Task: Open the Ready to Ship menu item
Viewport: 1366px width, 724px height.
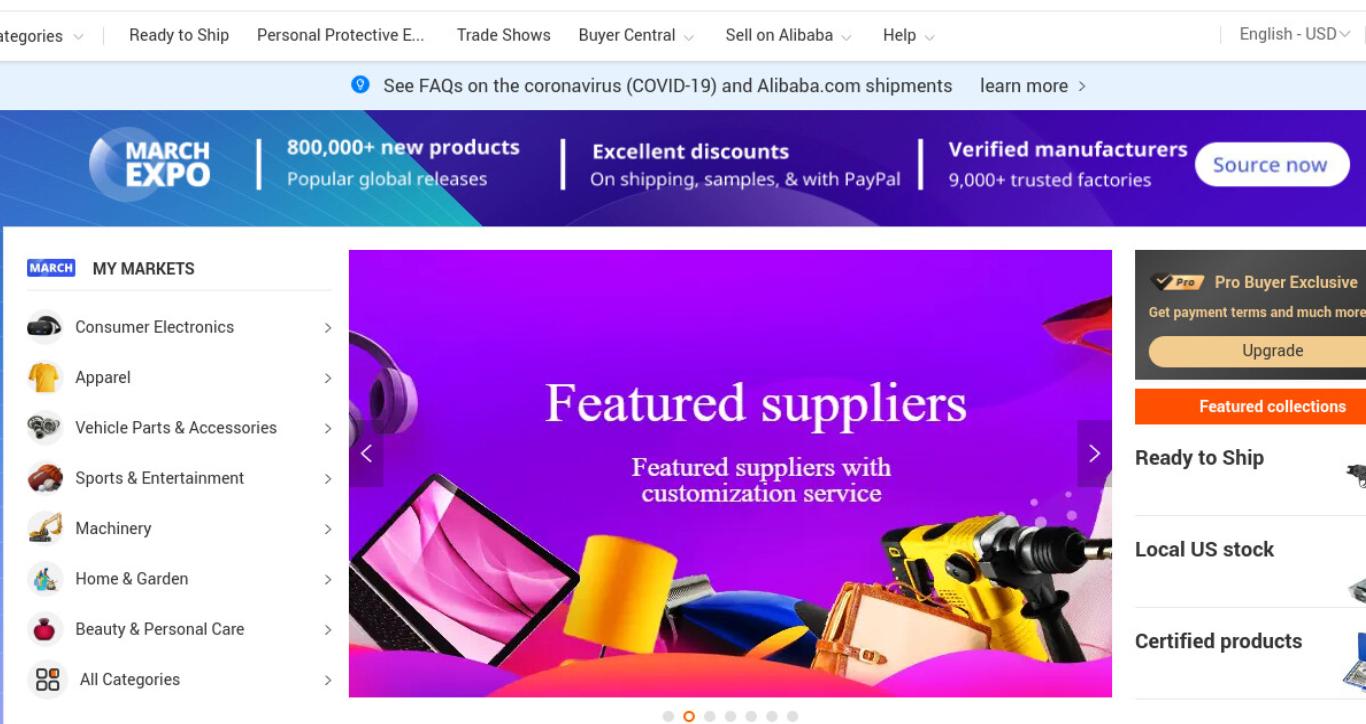Action: (179, 35)
